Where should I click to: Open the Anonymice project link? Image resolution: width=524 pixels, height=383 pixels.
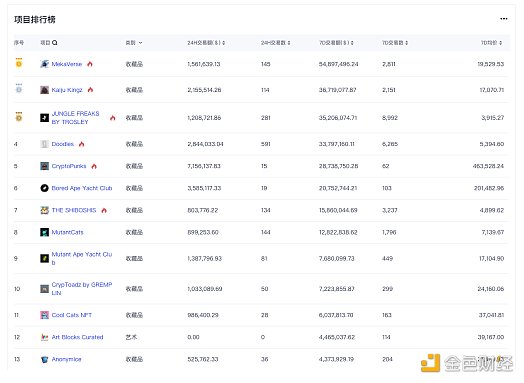pos(67,359)
